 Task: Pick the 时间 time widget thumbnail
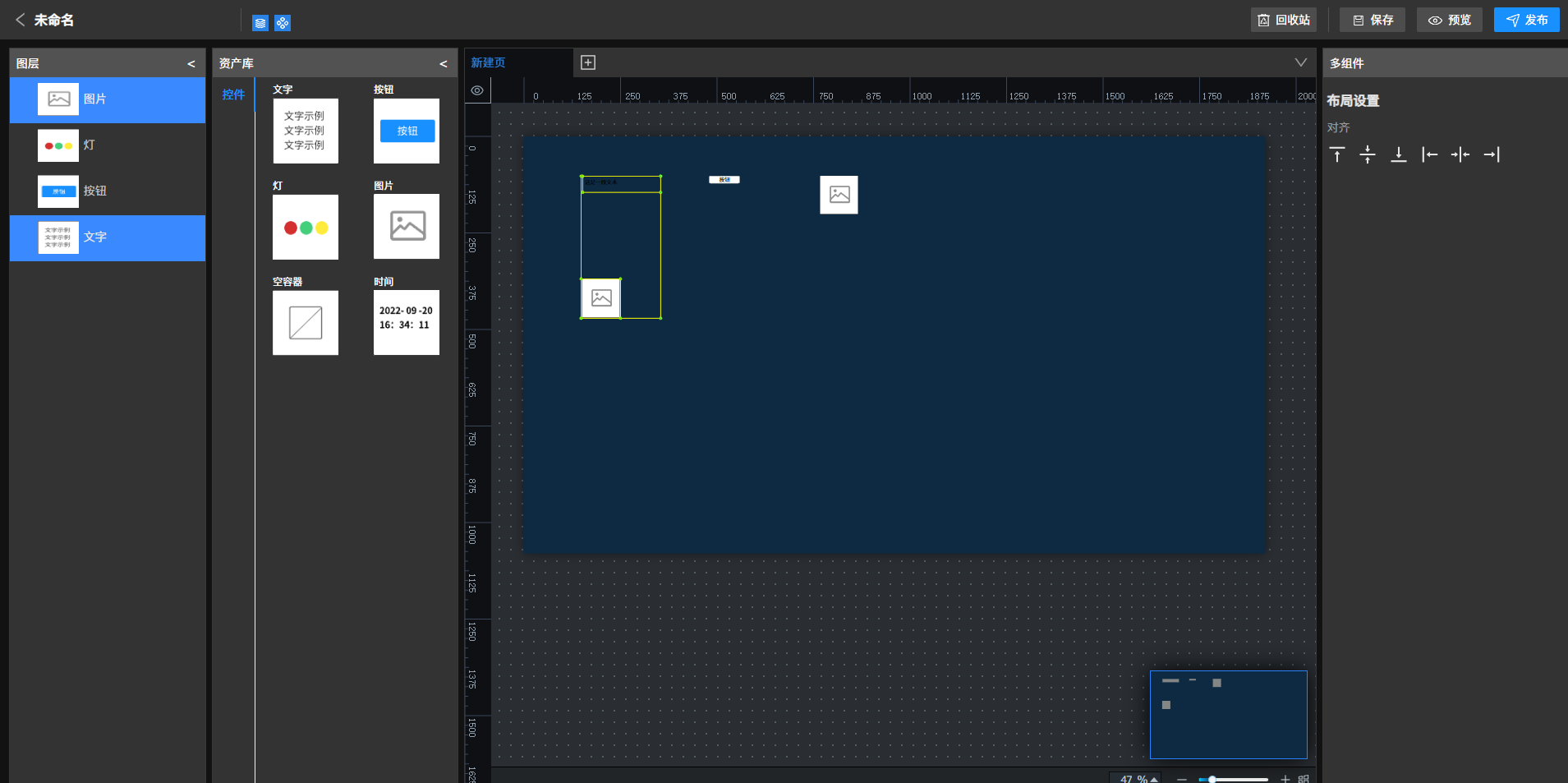[x=407, y=323]
